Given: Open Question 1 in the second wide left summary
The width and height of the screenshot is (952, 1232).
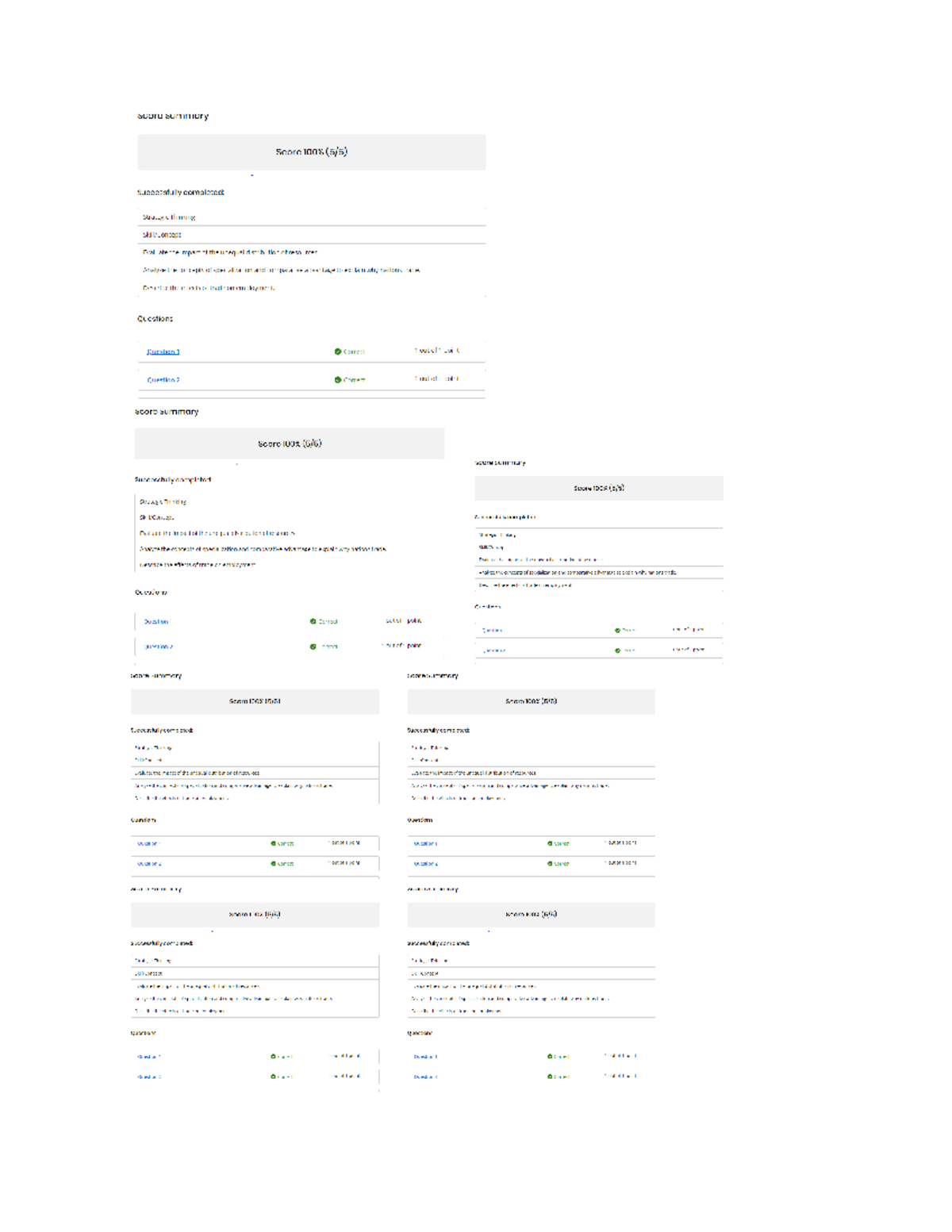Looking at the screenshot, I should [x=156, y=622].
